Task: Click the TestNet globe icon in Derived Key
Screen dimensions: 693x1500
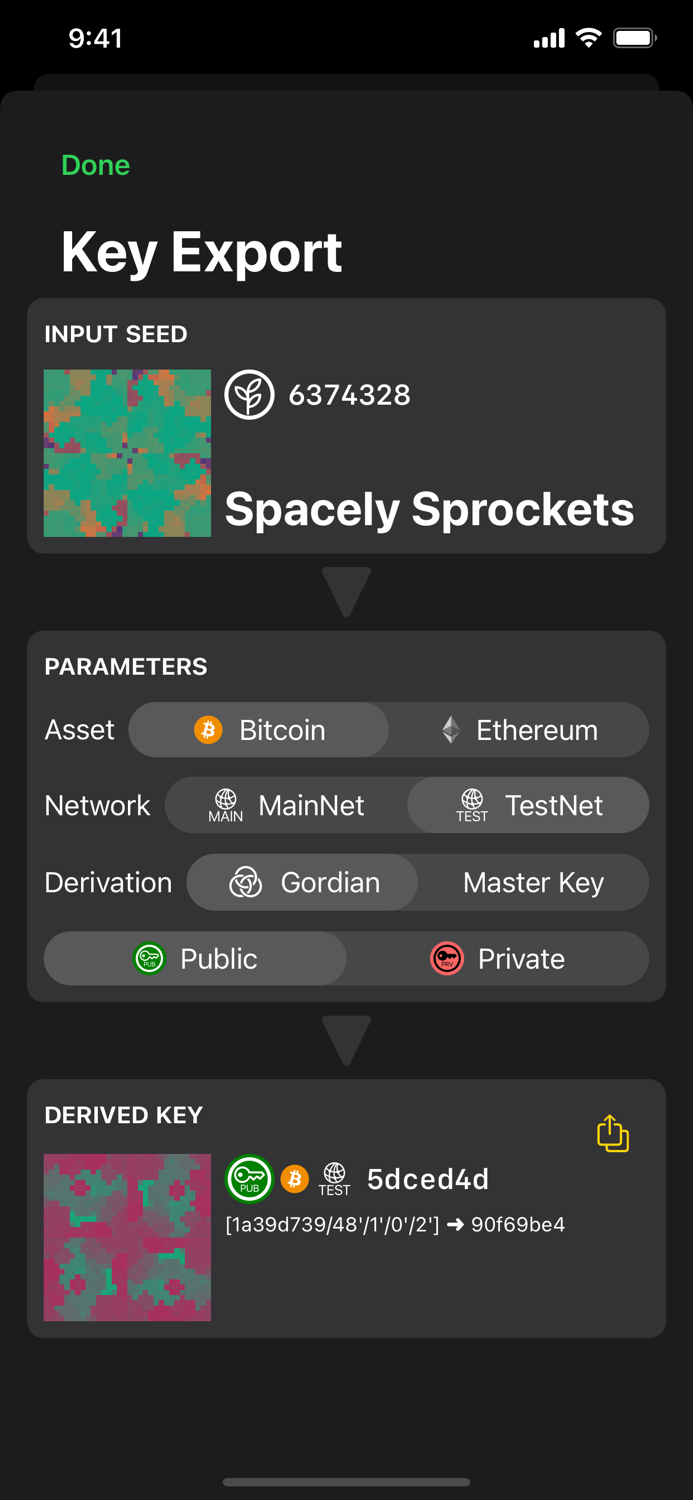Action: [335, 1179]
